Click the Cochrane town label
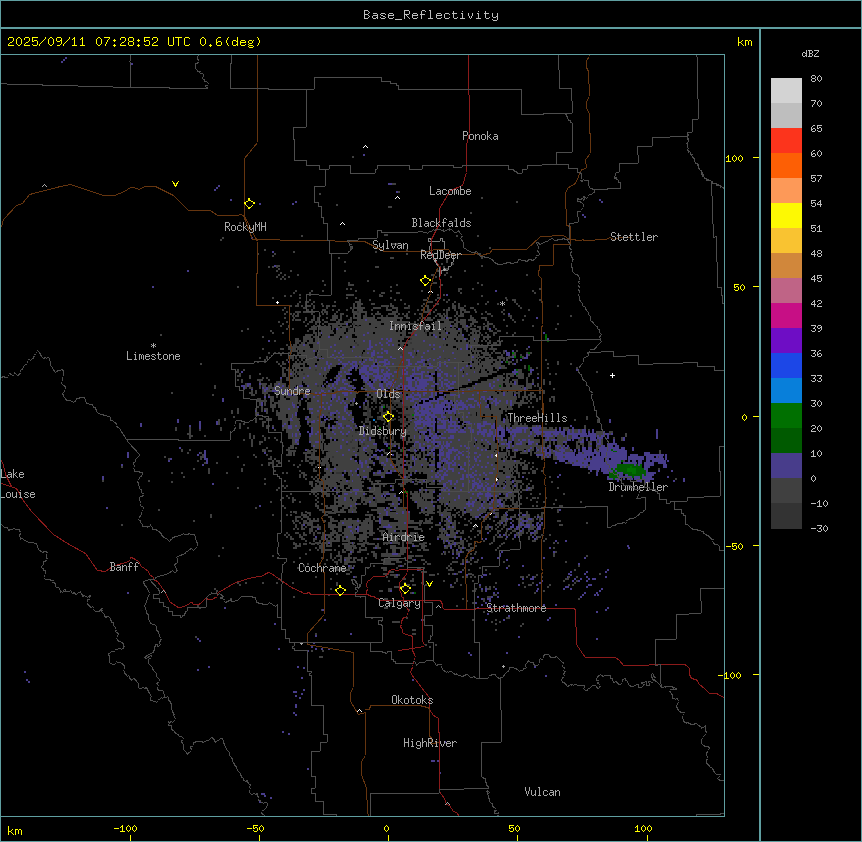Viewport: 862px width, 842px height. click(x=322, y=568)
